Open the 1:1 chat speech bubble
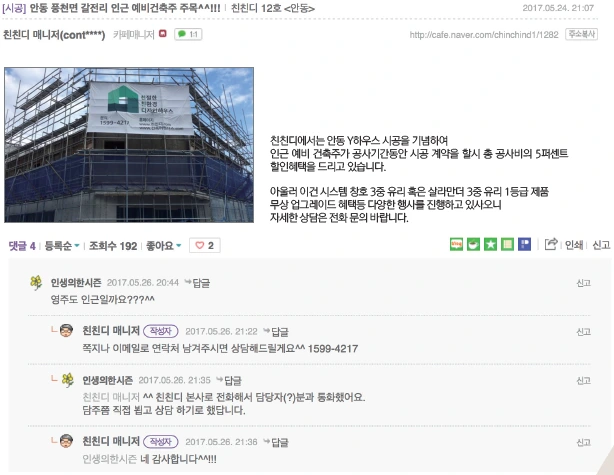 coord(188,34)
